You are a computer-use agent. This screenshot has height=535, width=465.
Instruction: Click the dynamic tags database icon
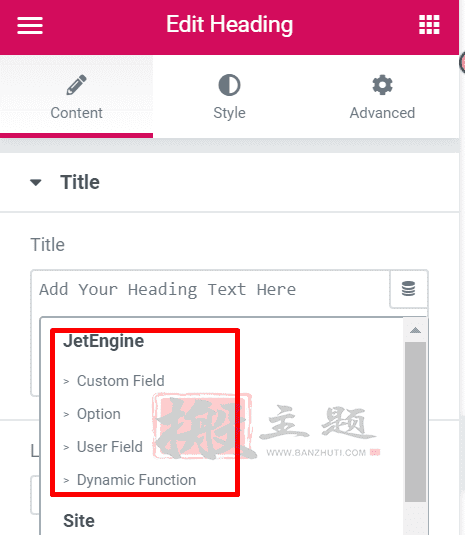408,289
